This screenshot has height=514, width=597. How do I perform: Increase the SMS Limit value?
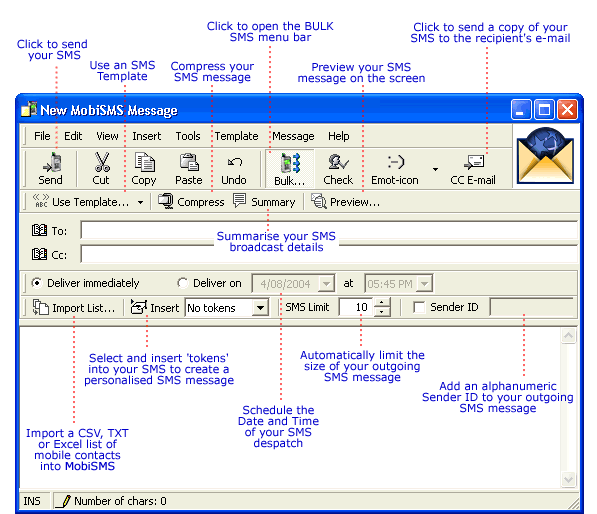(x=382, y=303)
